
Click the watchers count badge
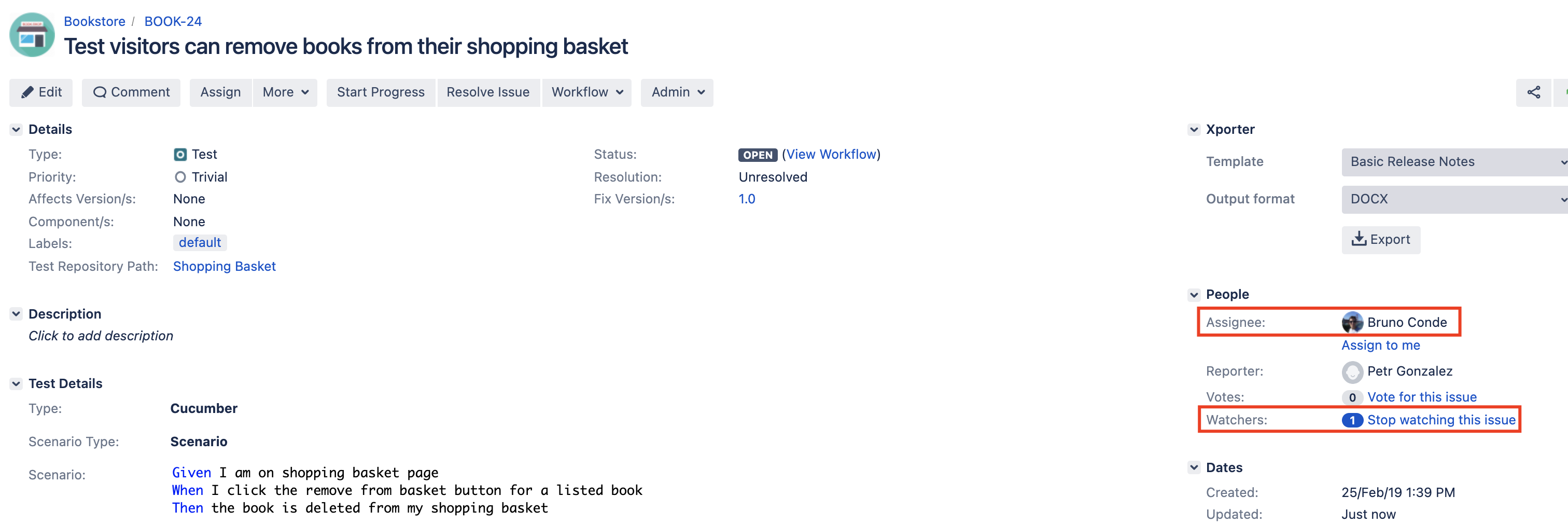(x=1352, y=420)
